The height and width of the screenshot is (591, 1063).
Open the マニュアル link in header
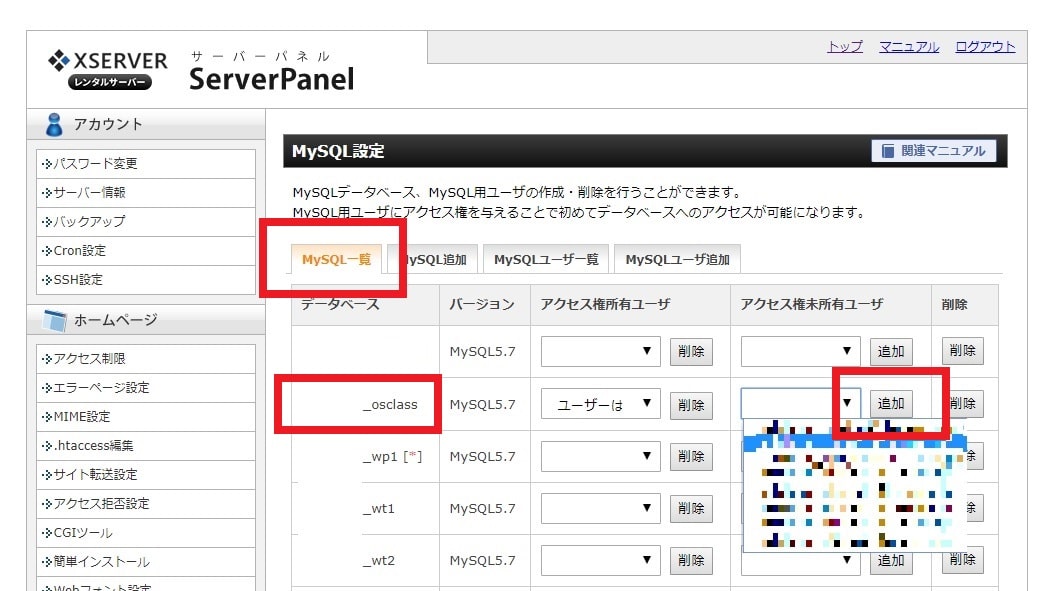click(908, 47)
